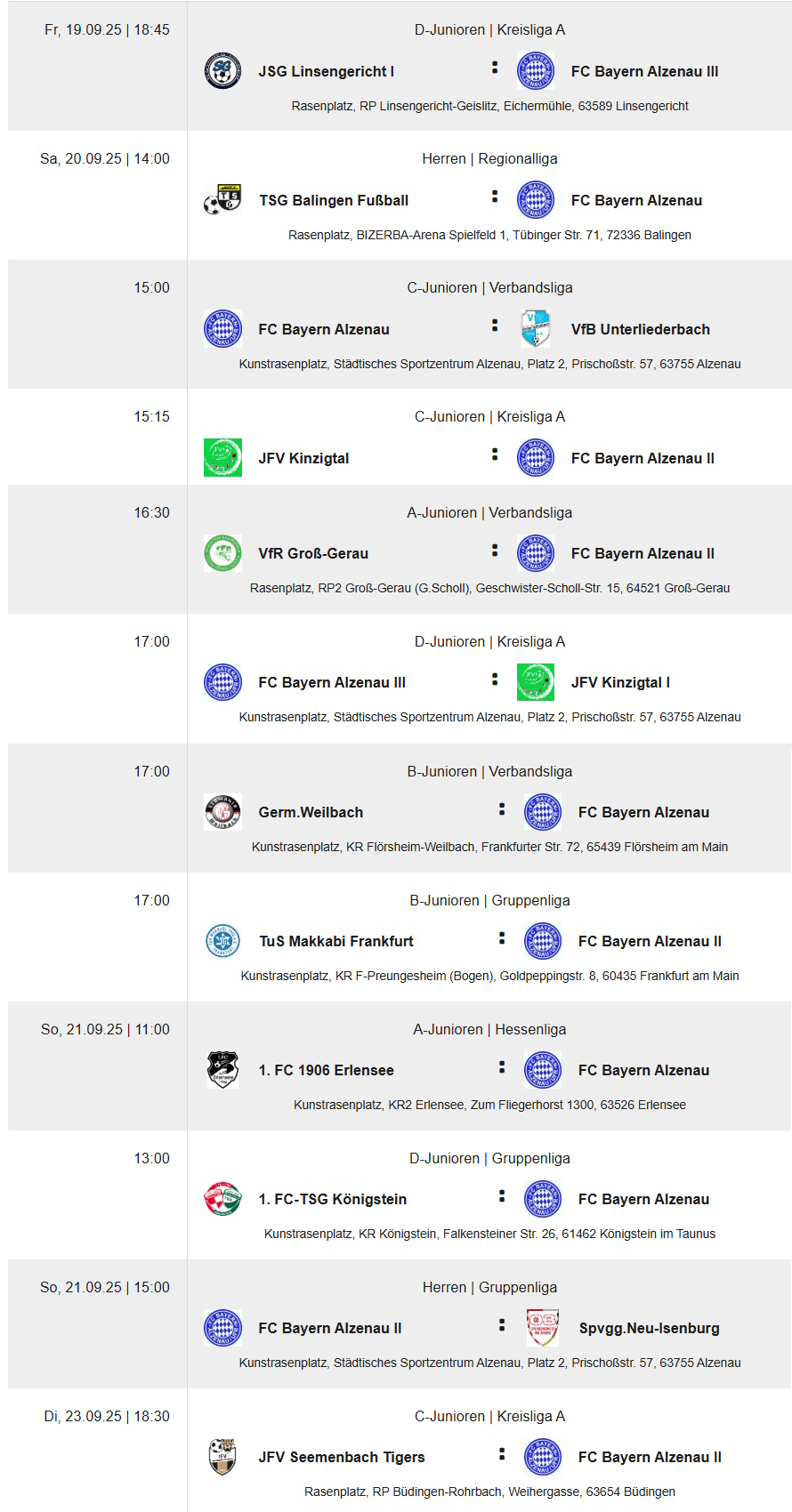Click the score separator of Germ.Weilbach match
The image size is (792, 1512).
(502, 809)
